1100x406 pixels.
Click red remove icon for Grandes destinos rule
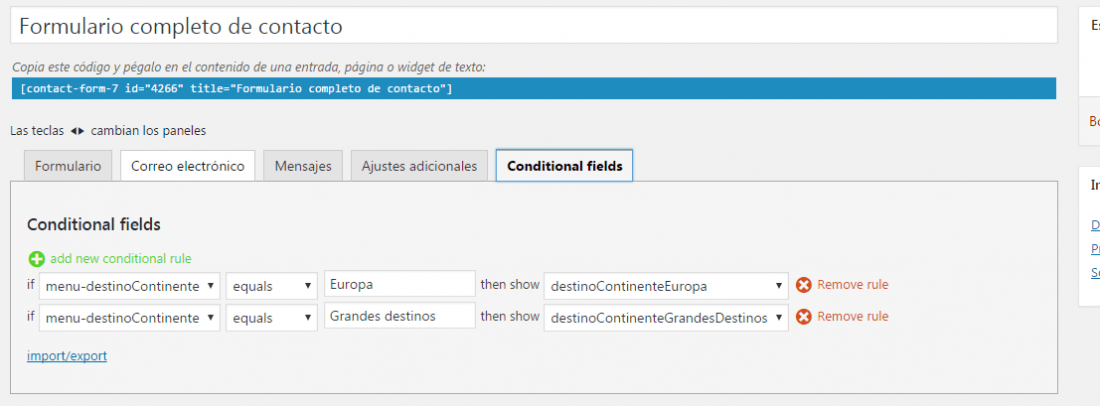[803, 317]
